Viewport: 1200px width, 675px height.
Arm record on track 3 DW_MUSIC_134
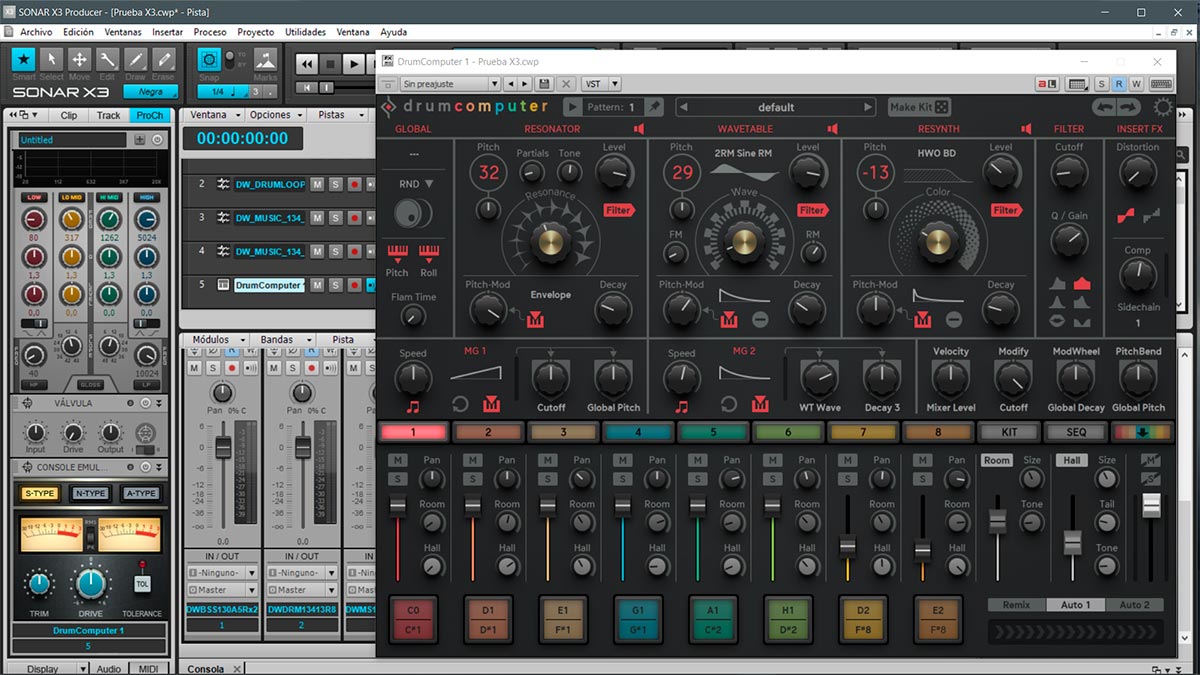[x=353, y=218]
